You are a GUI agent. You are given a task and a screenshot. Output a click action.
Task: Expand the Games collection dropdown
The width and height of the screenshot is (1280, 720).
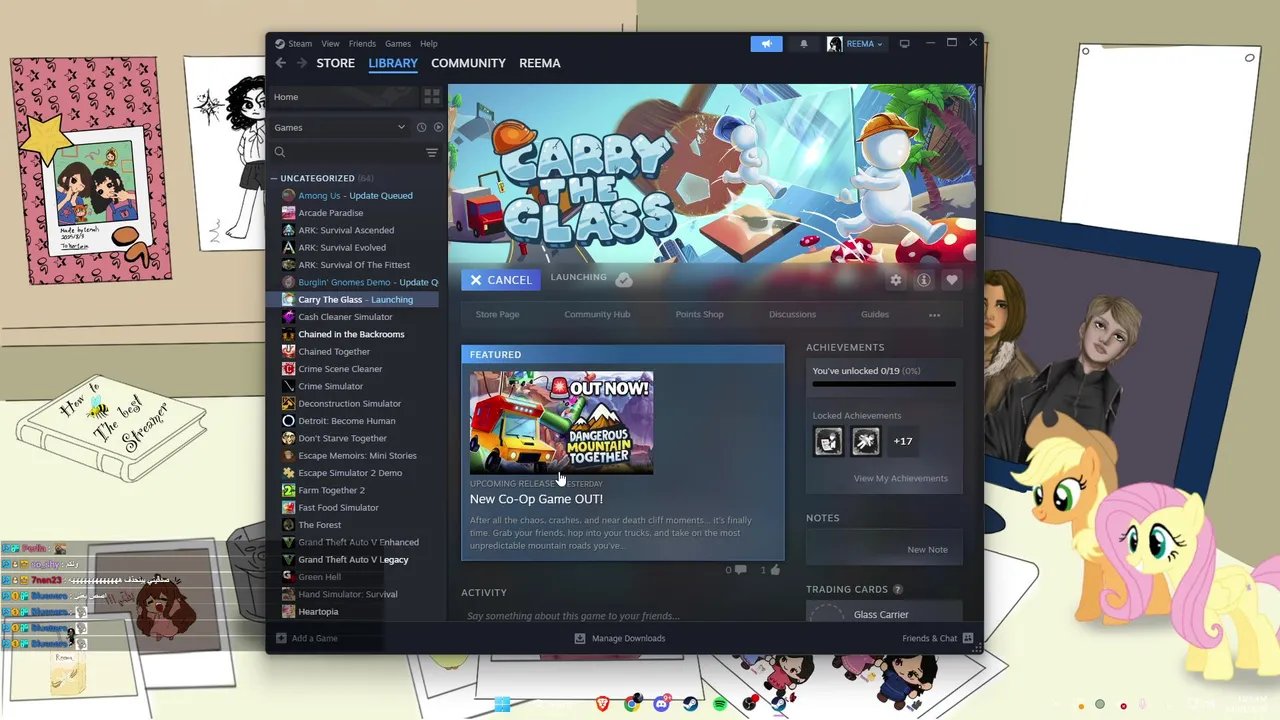pyautogui.click(x=340, y=127)
